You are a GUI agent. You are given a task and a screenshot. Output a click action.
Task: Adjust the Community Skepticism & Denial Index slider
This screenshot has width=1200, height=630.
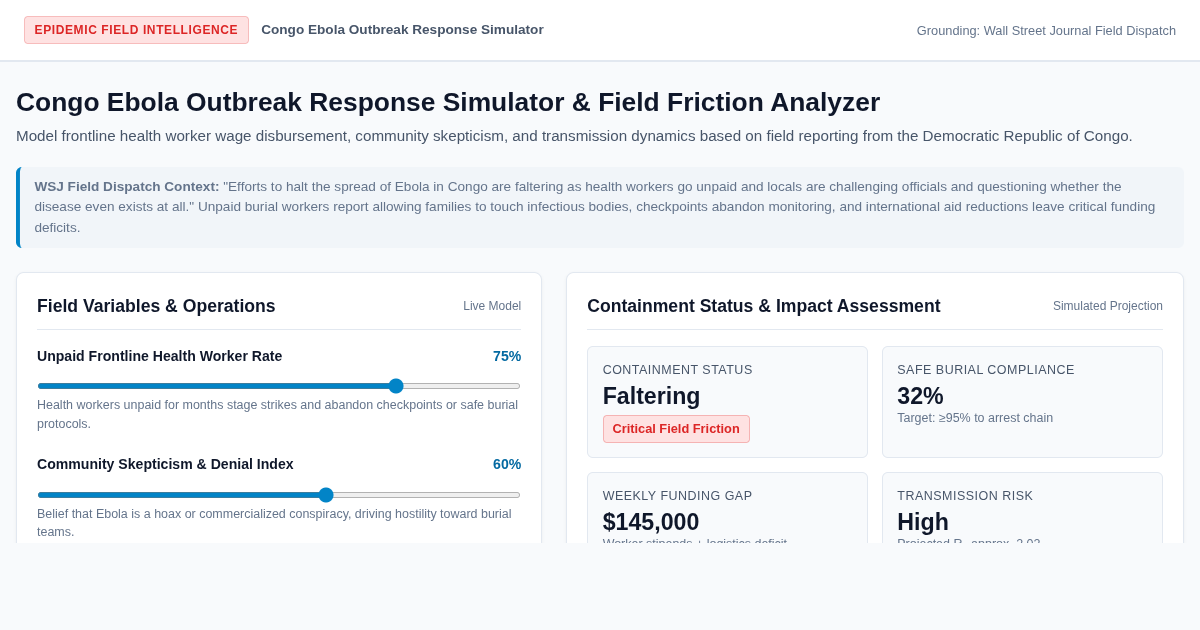(279, 495)
